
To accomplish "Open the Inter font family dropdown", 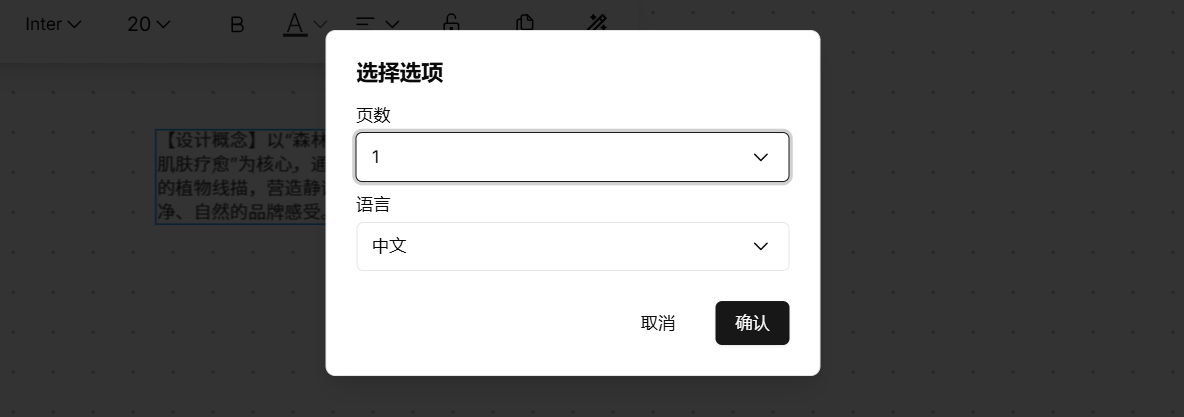I will pyautogui.click(x=53, y=24).
